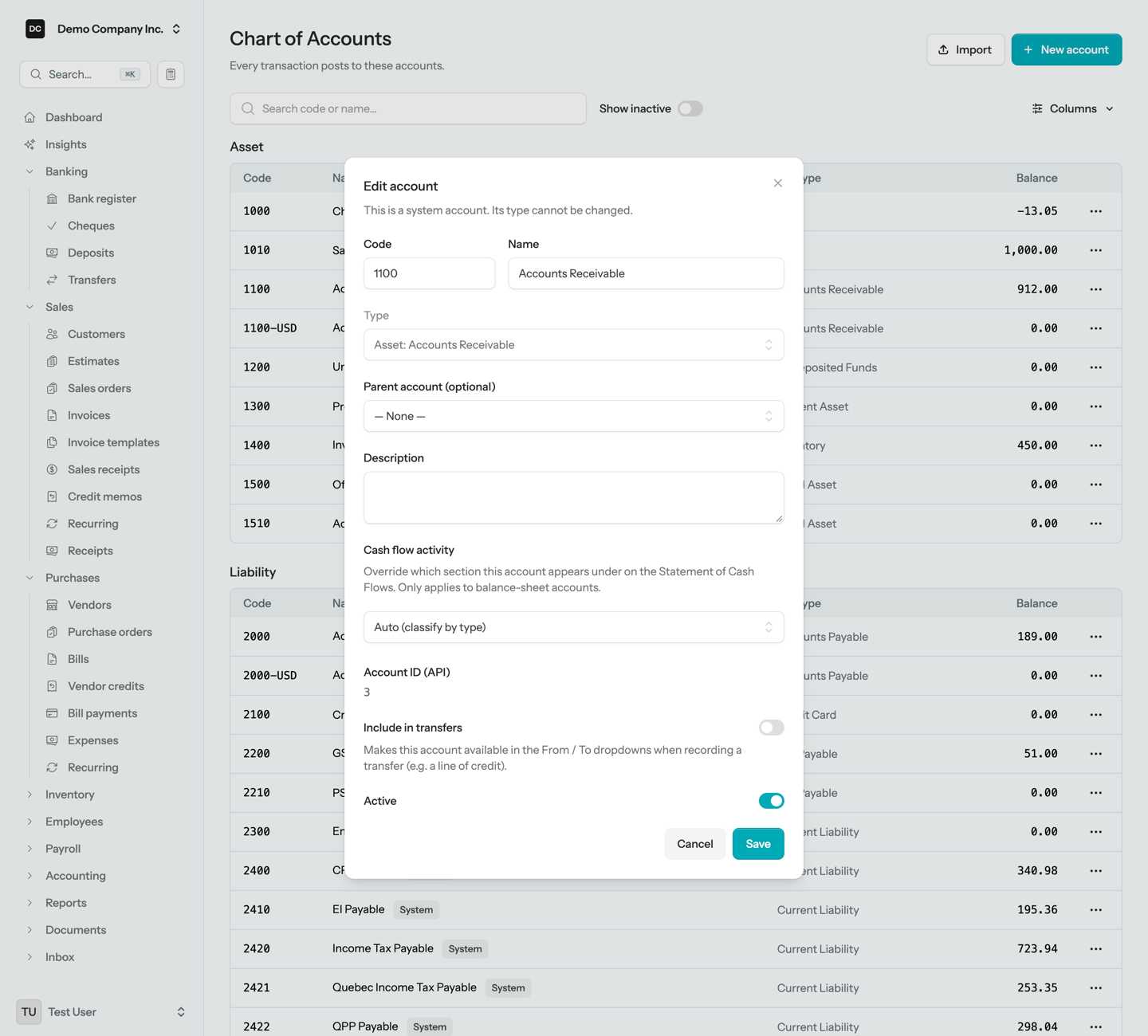
Task: Click the Invoices document icon
Action: (53, 415)
